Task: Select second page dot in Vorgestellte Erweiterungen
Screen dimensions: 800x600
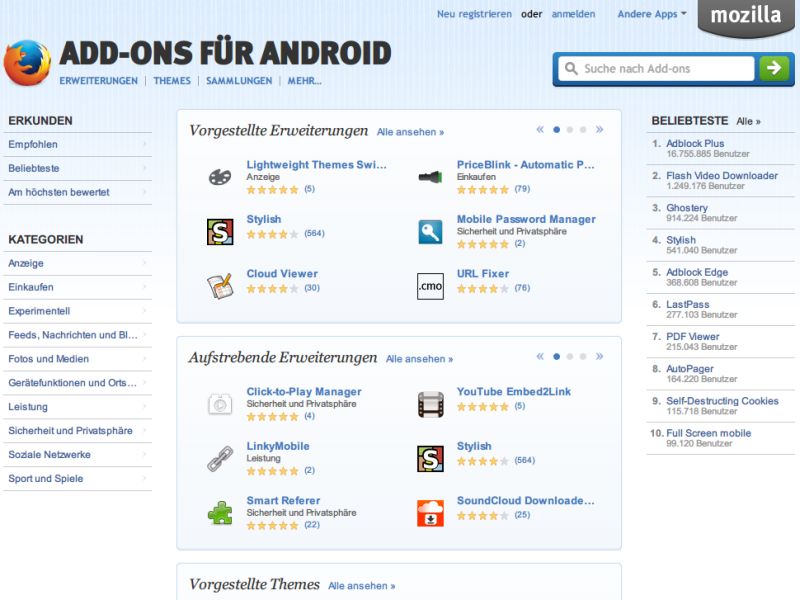Action: tap(570, 130)
